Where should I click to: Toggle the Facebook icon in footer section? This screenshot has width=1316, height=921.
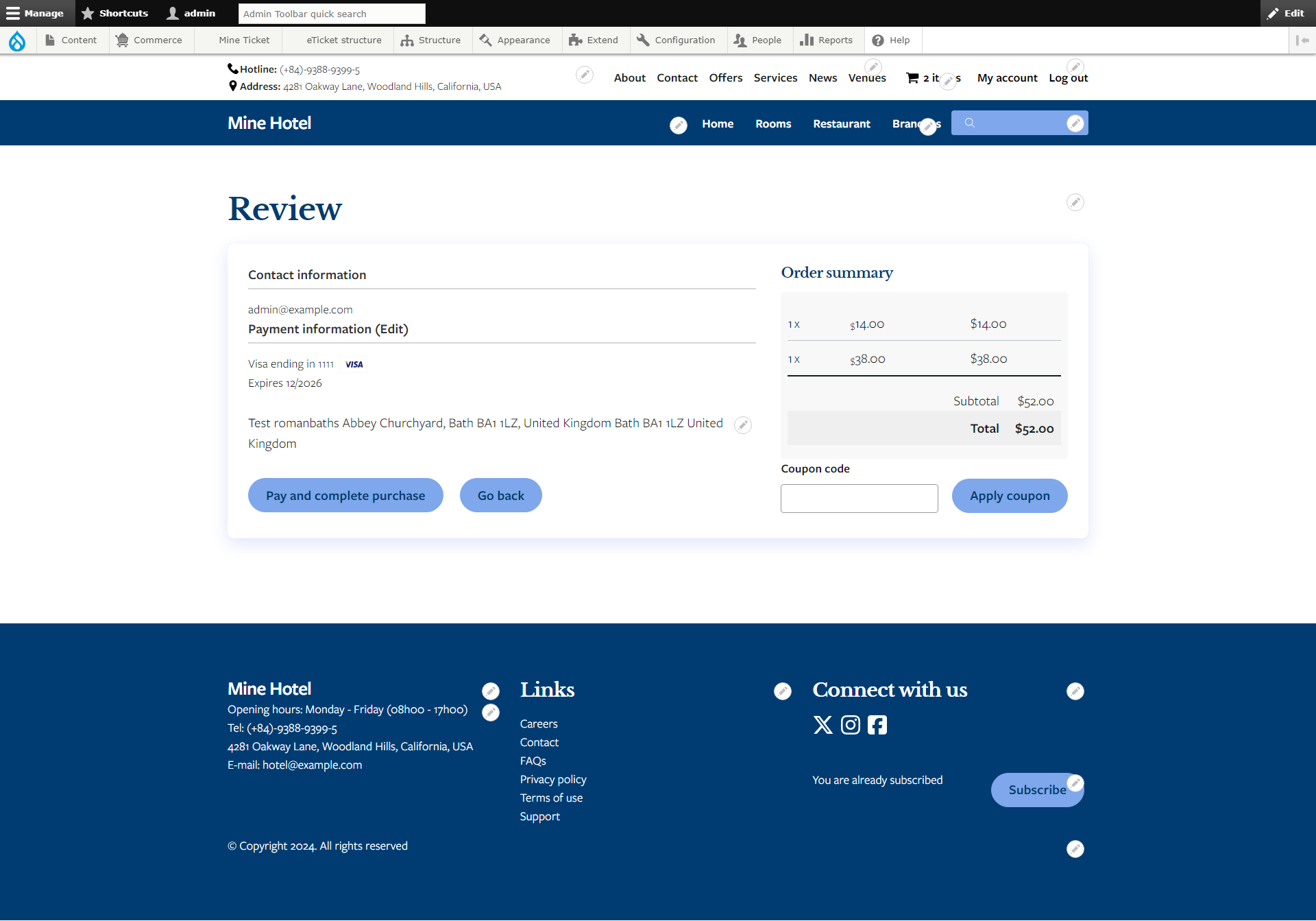pos(878,724)
